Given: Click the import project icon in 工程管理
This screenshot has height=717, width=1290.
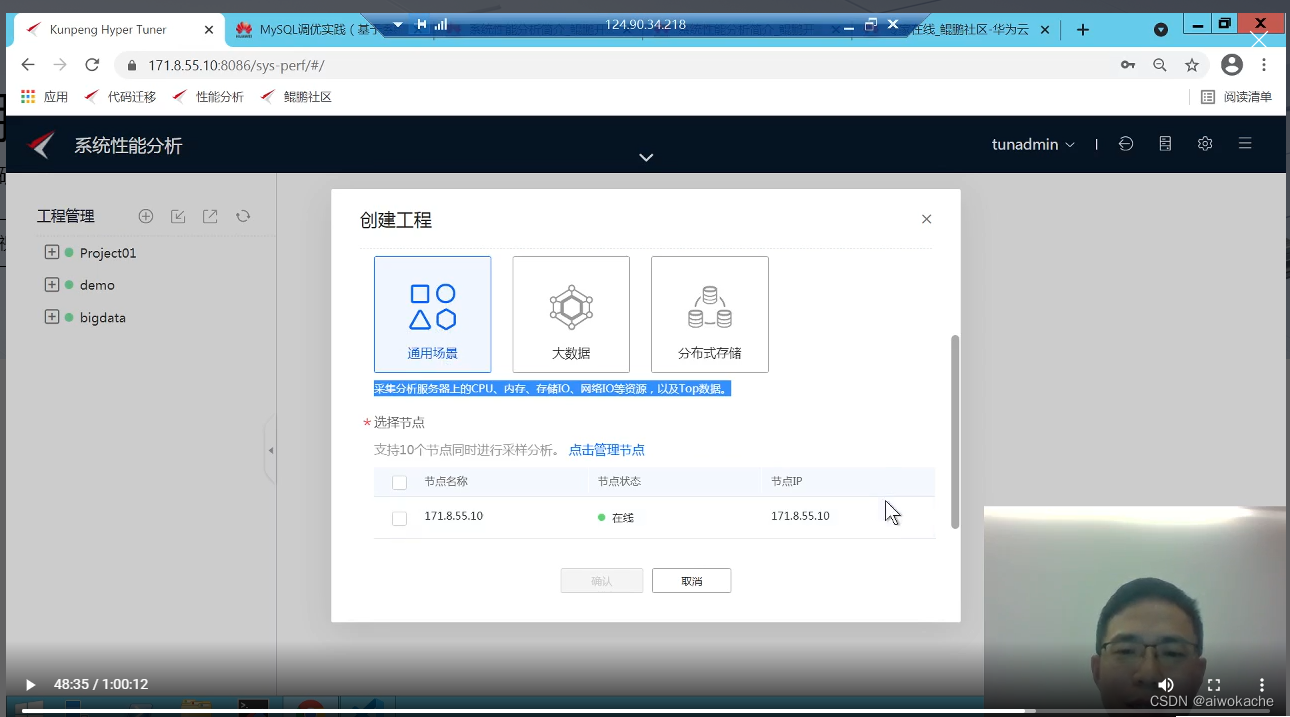Looking at the screenshot, I should point(178,215).
